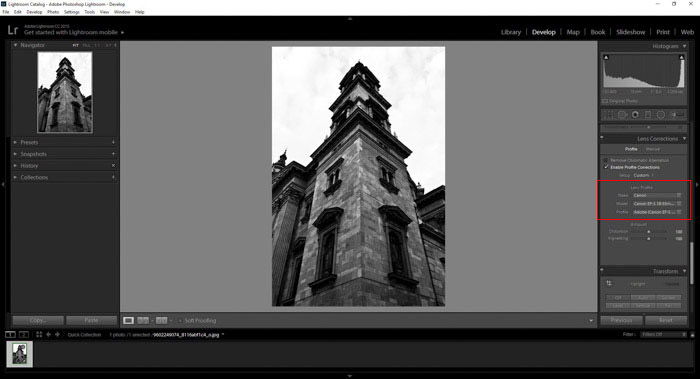Click main window display button 1

[10, 334]
